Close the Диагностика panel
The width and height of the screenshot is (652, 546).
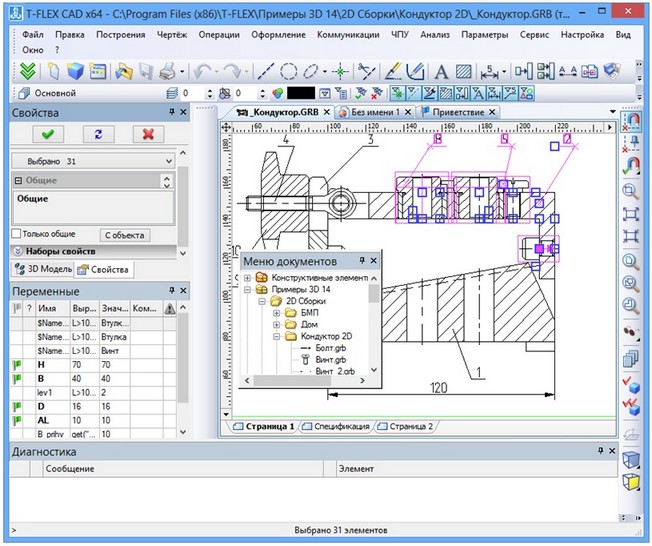coord(612,451)
